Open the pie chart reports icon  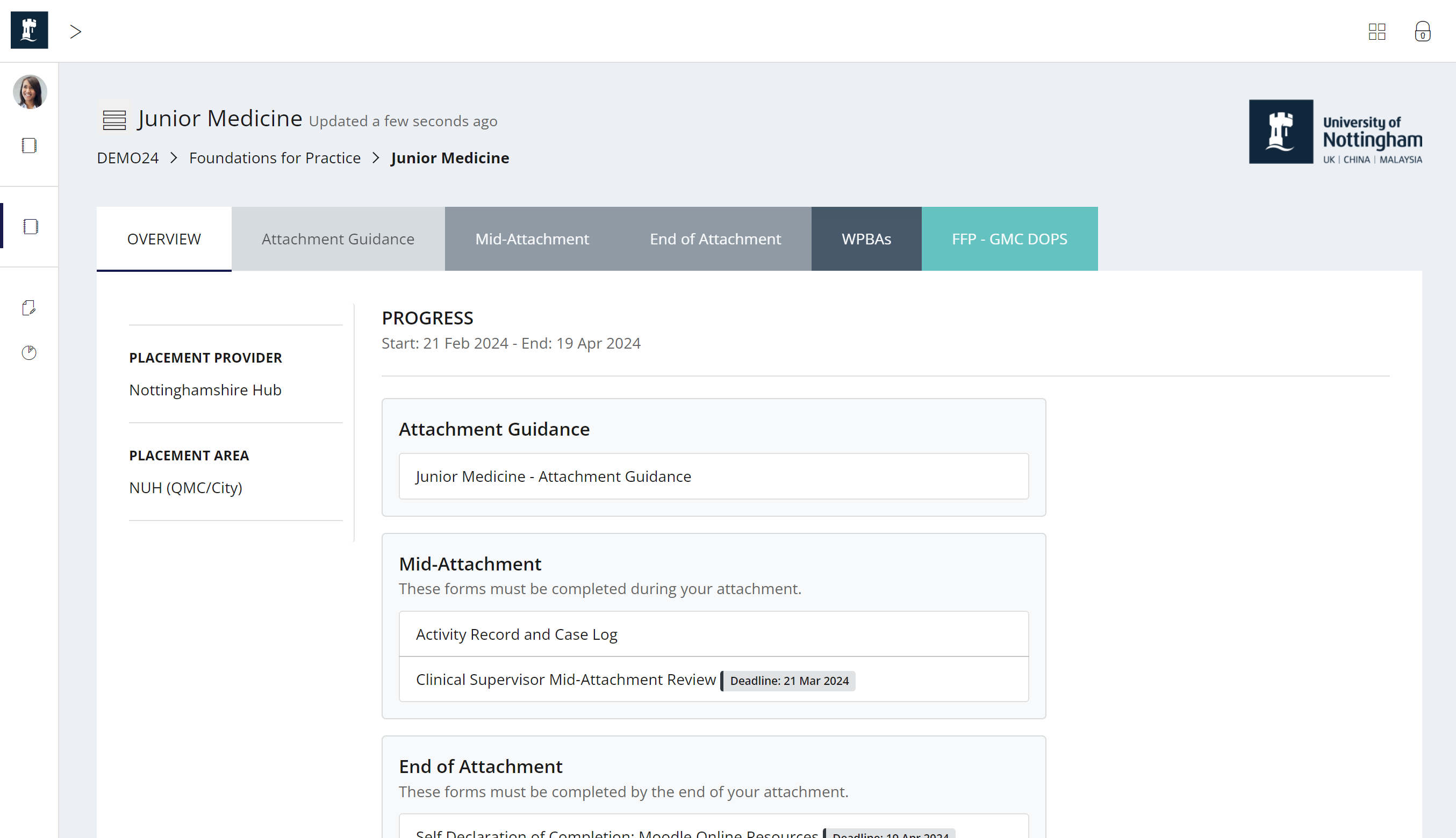(x=30, y=353)
